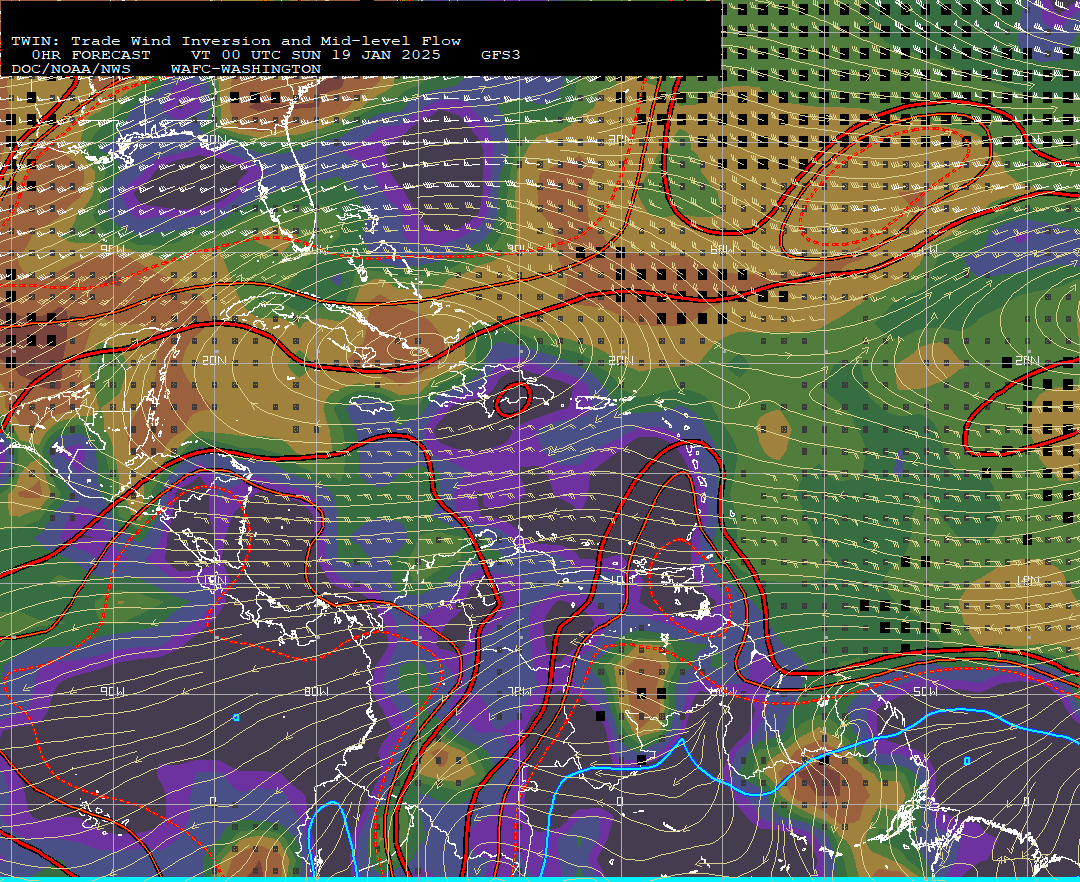Click the 'WAFC-WASHINGTON' header text
This screenshot has width=1080, height=882.
(x=246, y=70)
